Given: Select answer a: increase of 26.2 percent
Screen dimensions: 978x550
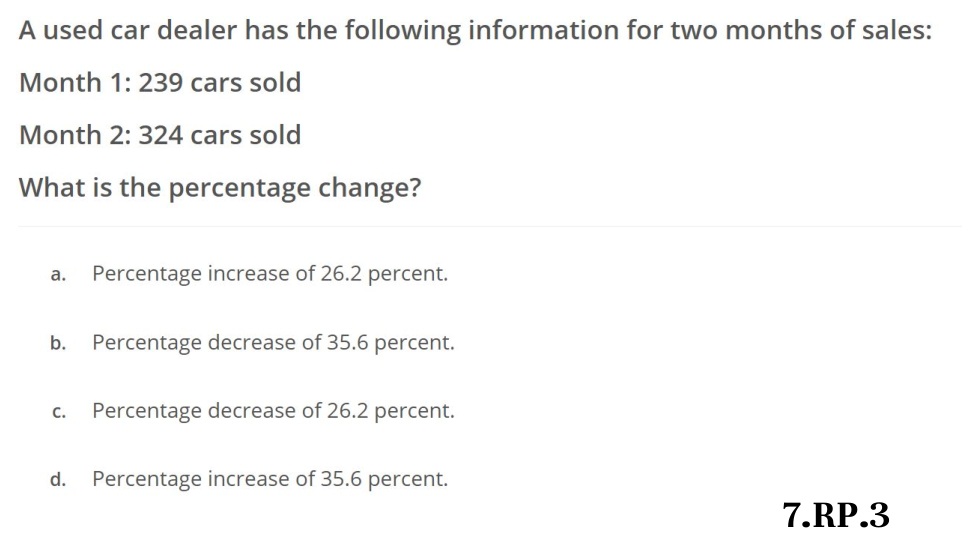Looking at the screenshot, I should (269, 274).
